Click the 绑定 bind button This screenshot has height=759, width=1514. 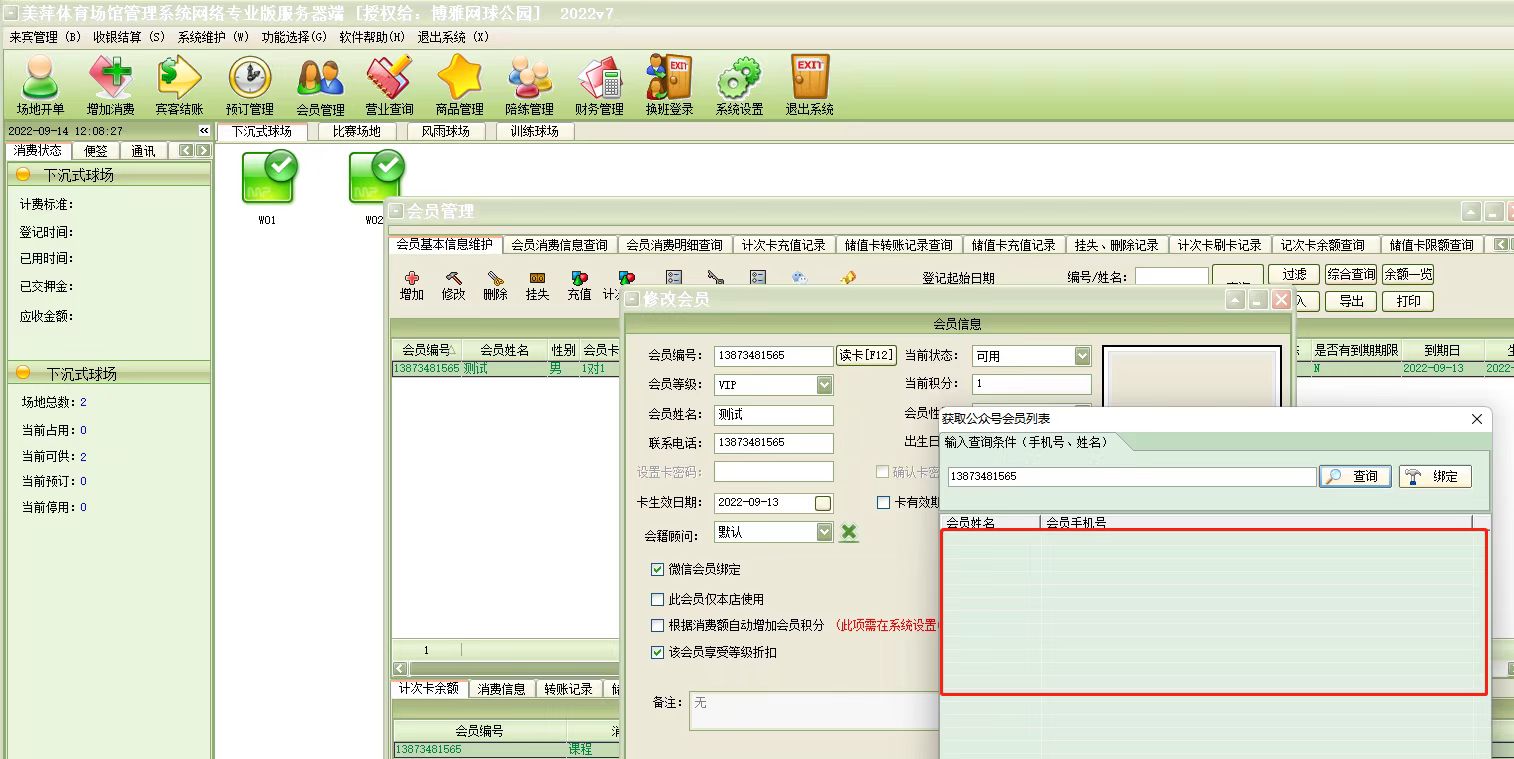click(1435, 477)
